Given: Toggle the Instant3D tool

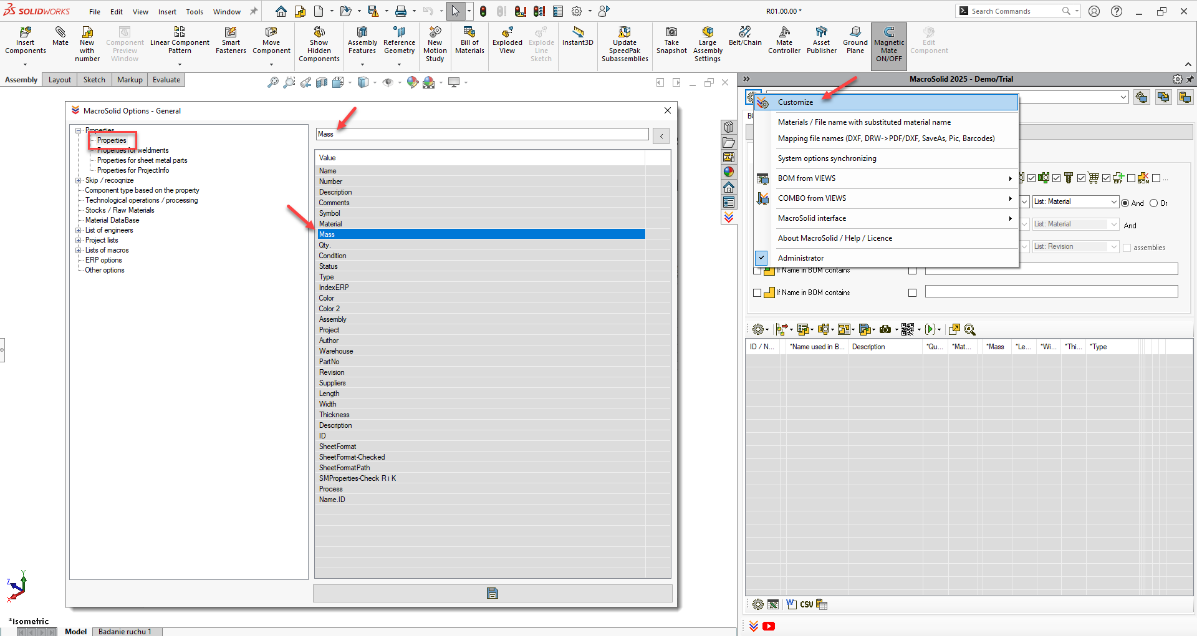Looking at the screenshot, I should (578, 36).
